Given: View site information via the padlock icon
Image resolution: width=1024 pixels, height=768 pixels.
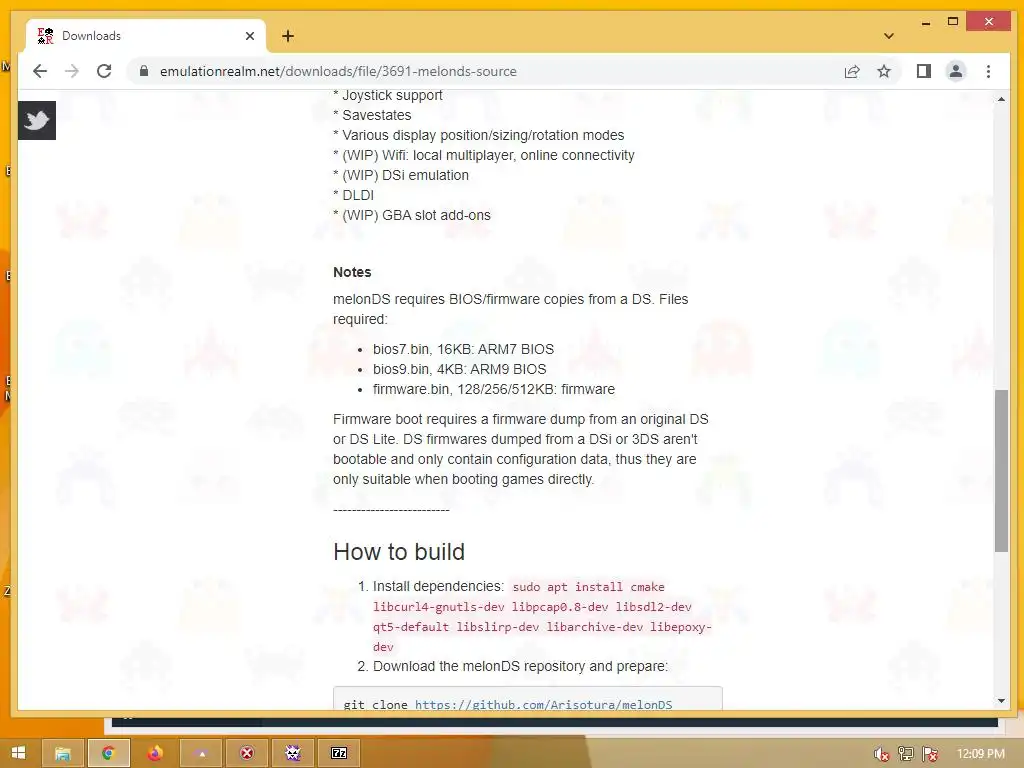Looking at the screenshot, I should point(144,71).
